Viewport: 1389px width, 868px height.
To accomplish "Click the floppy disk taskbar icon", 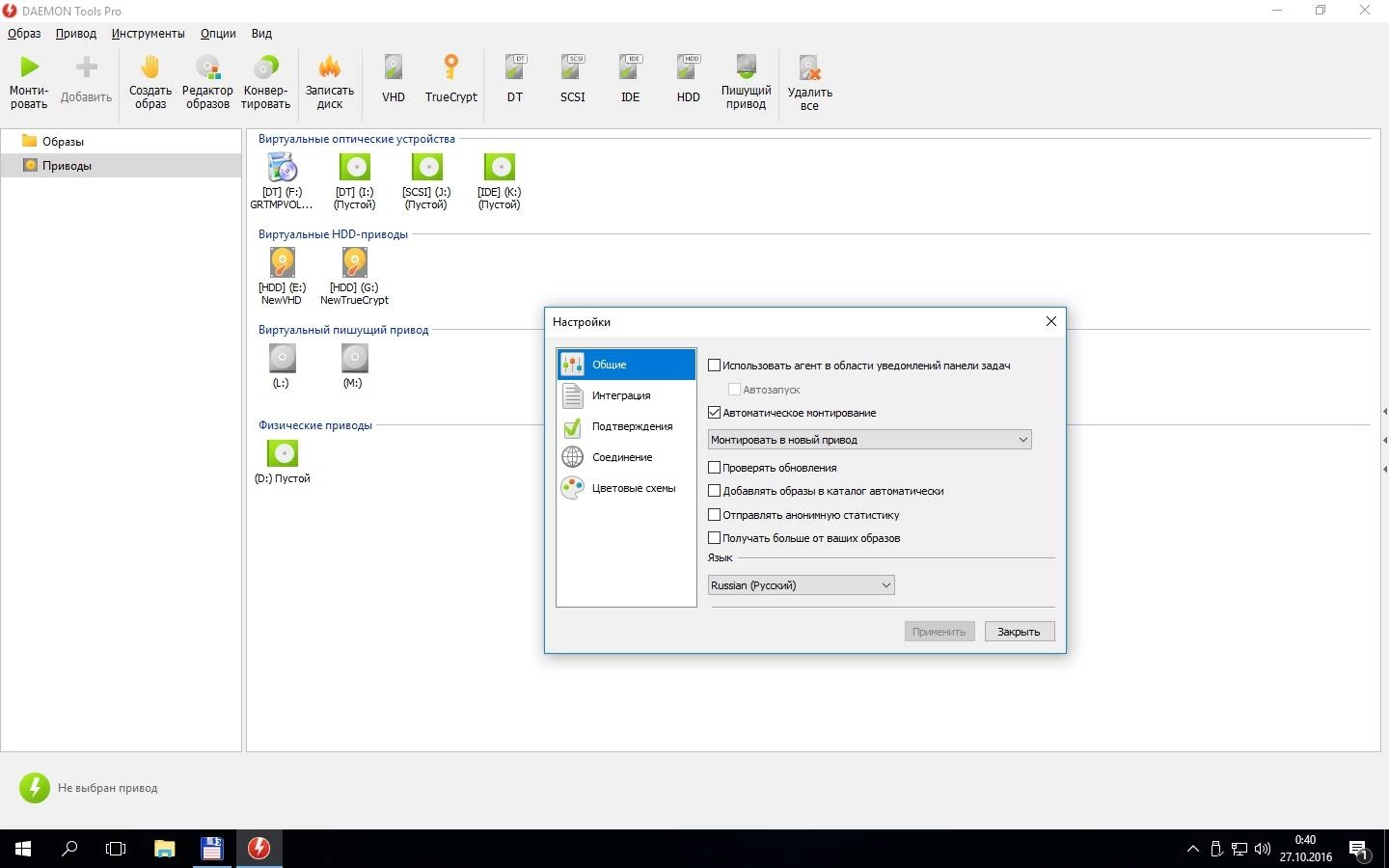I will pos(211,849).
